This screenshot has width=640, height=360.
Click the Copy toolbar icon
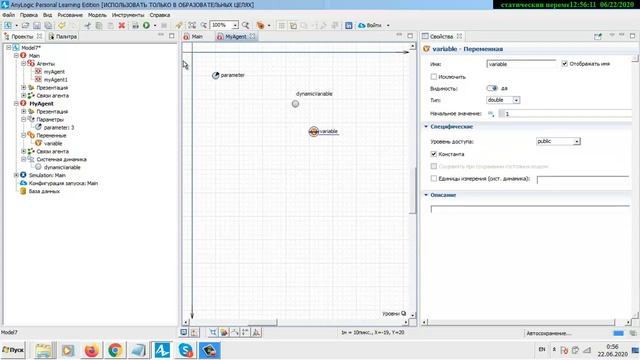(x=99, y=25)
